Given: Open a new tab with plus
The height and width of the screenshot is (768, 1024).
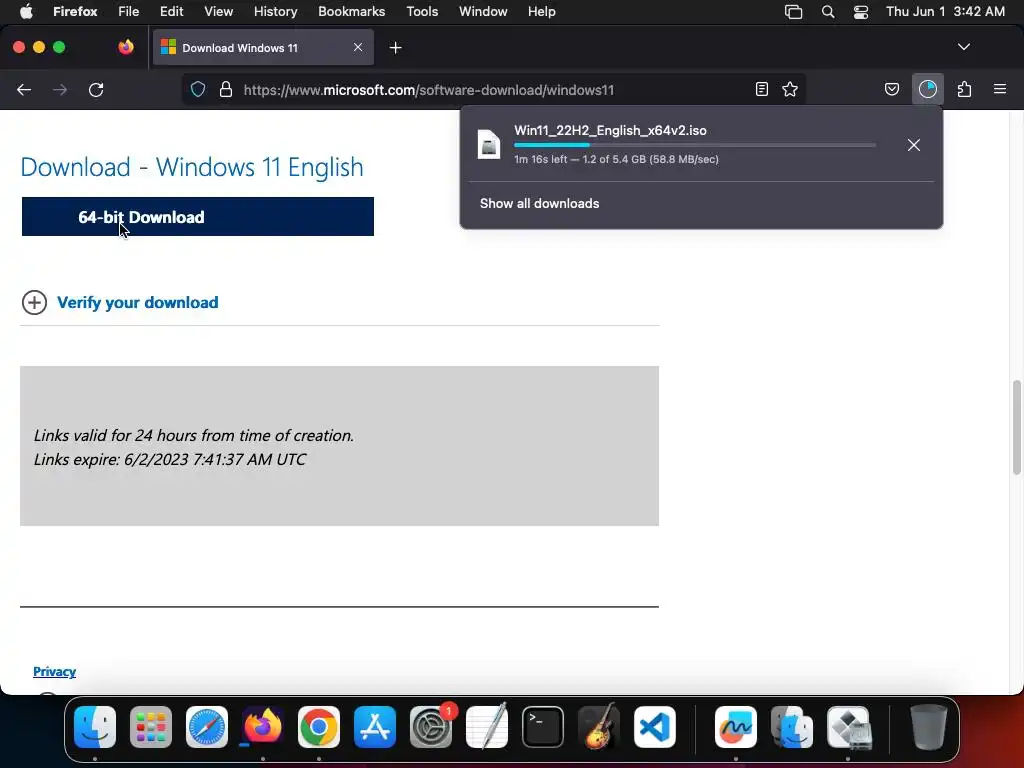Looking at the screenshot, I should 396,48.
